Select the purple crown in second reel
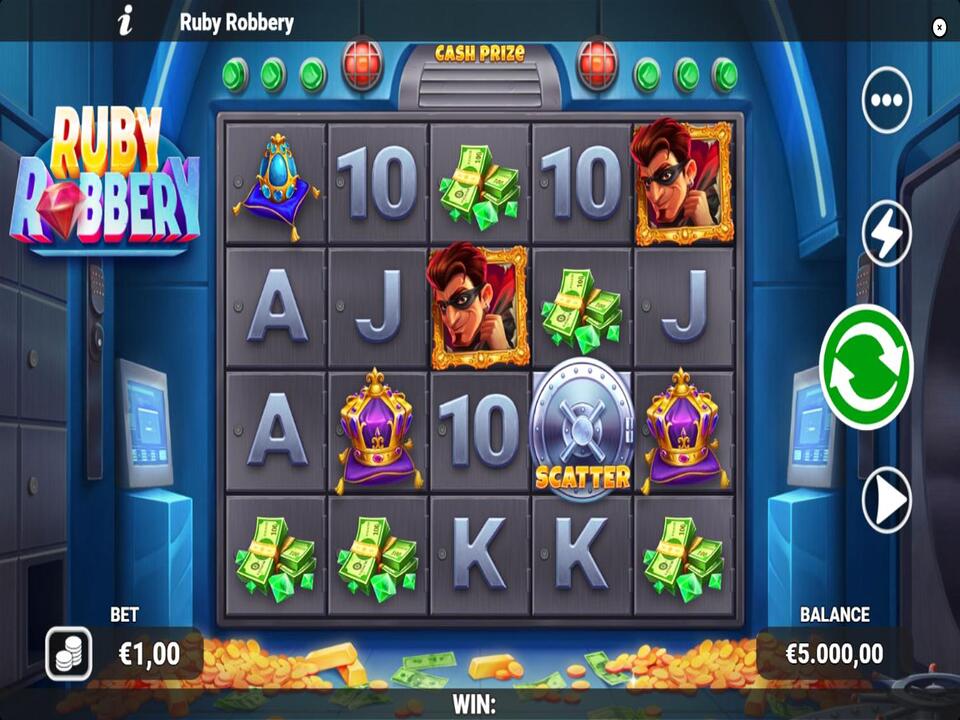 [x=378, y=432]
